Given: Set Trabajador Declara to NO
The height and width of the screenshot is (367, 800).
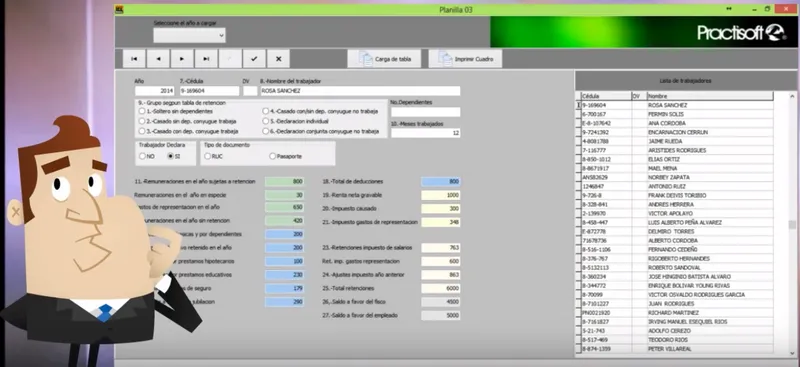Looking at the screenshot, I should (x=146, y=156).
